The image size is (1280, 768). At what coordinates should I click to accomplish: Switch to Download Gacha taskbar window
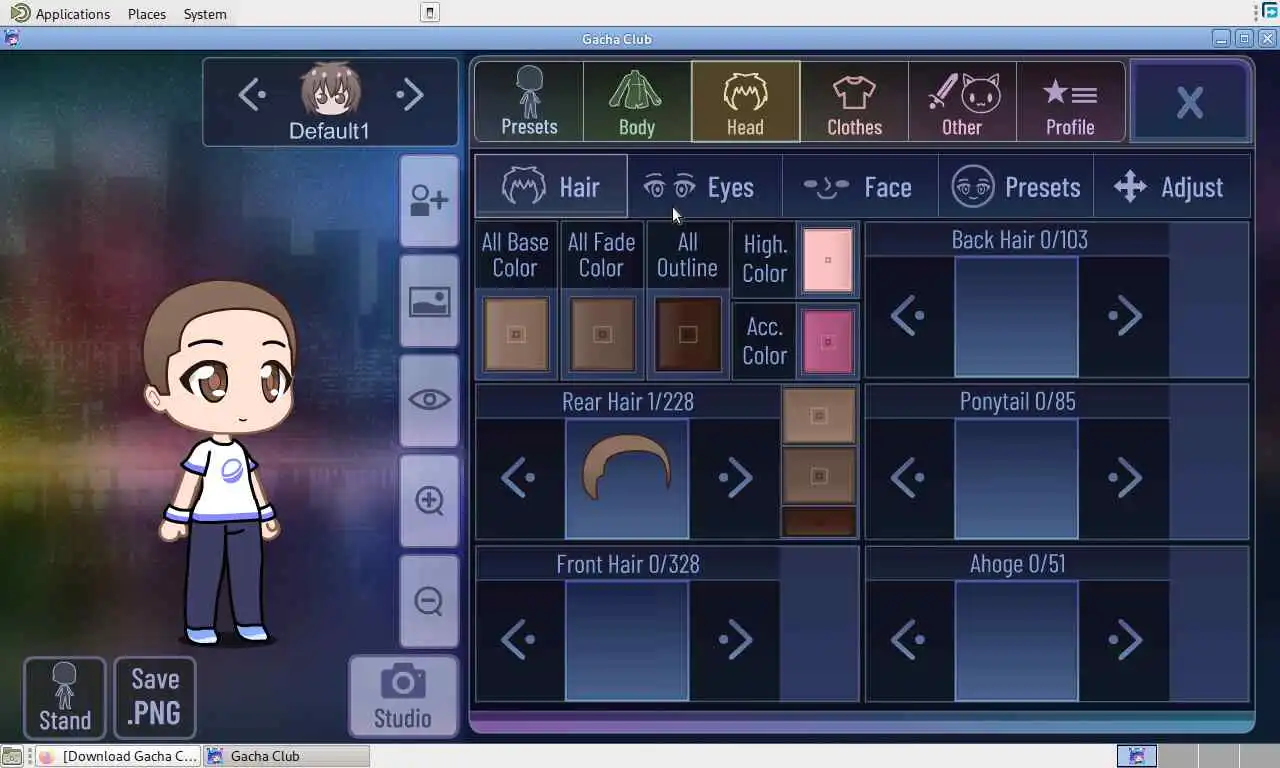click(118, 756)
